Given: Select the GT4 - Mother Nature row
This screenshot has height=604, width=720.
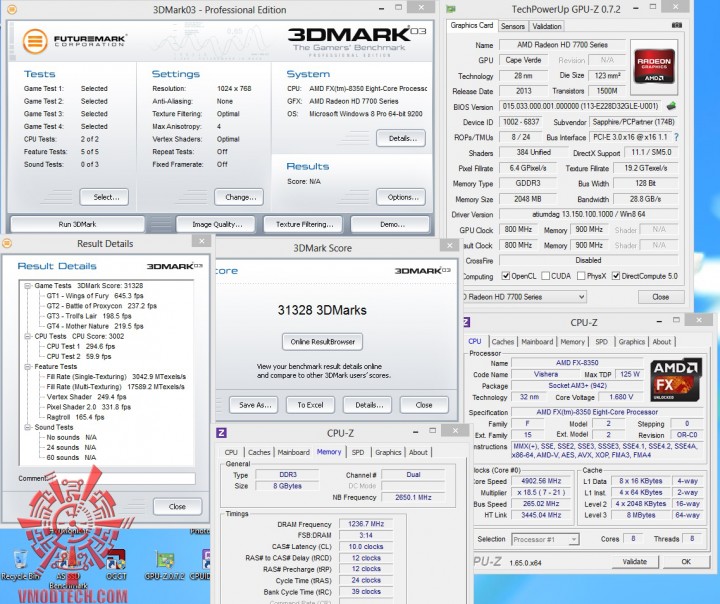Looking at the screenshot, I should pos(95,326).
